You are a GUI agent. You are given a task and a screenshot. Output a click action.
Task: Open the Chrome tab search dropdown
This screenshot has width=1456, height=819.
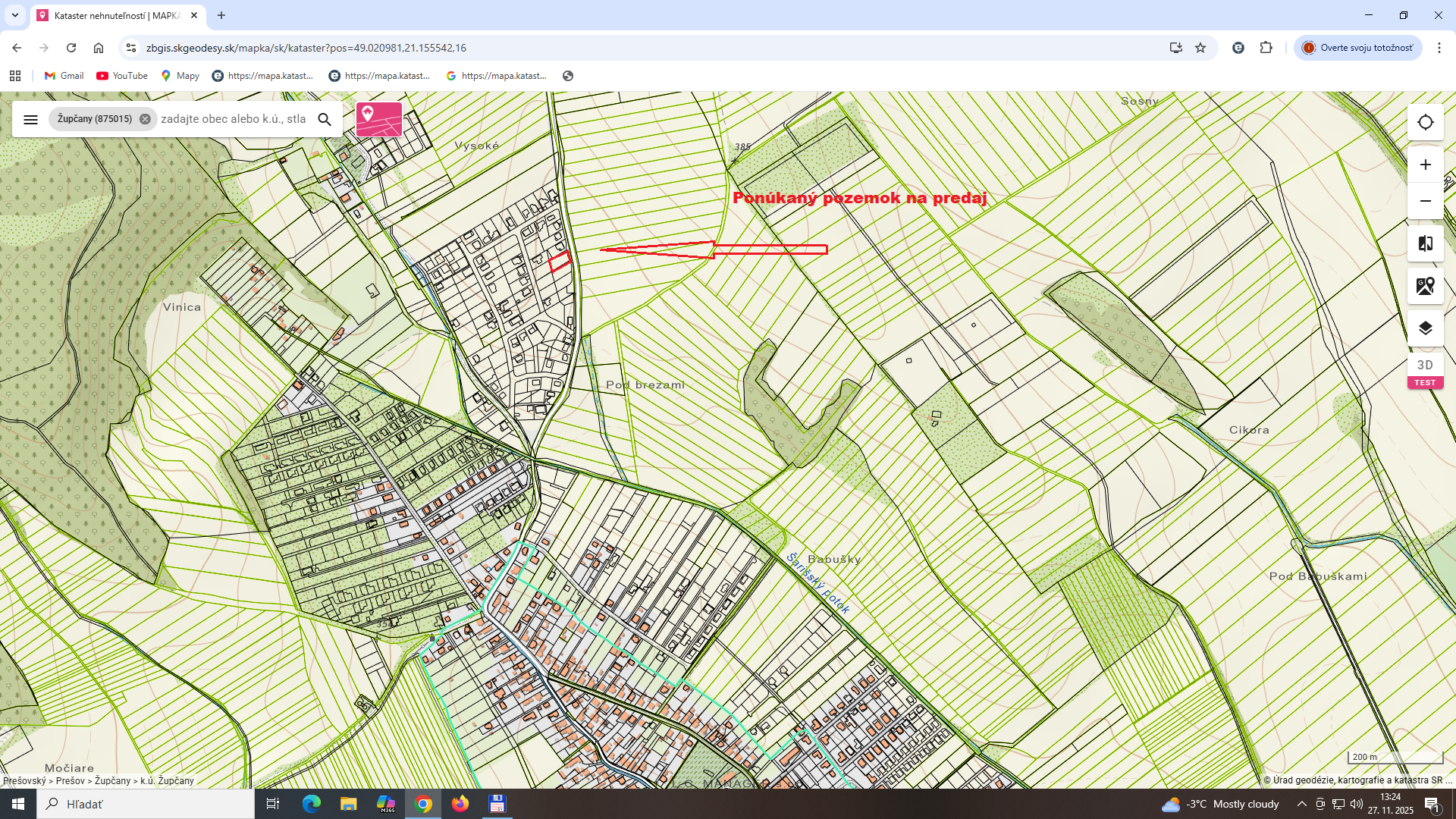pos(14,15)
